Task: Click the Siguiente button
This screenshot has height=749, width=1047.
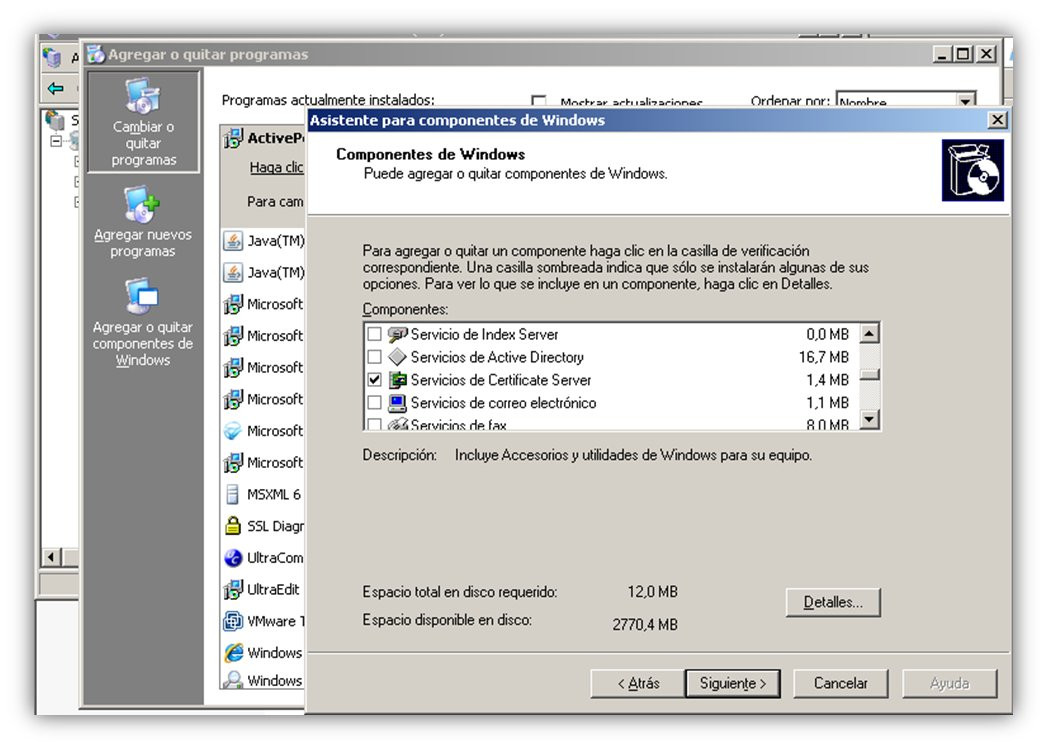Action: coord(732,684)
